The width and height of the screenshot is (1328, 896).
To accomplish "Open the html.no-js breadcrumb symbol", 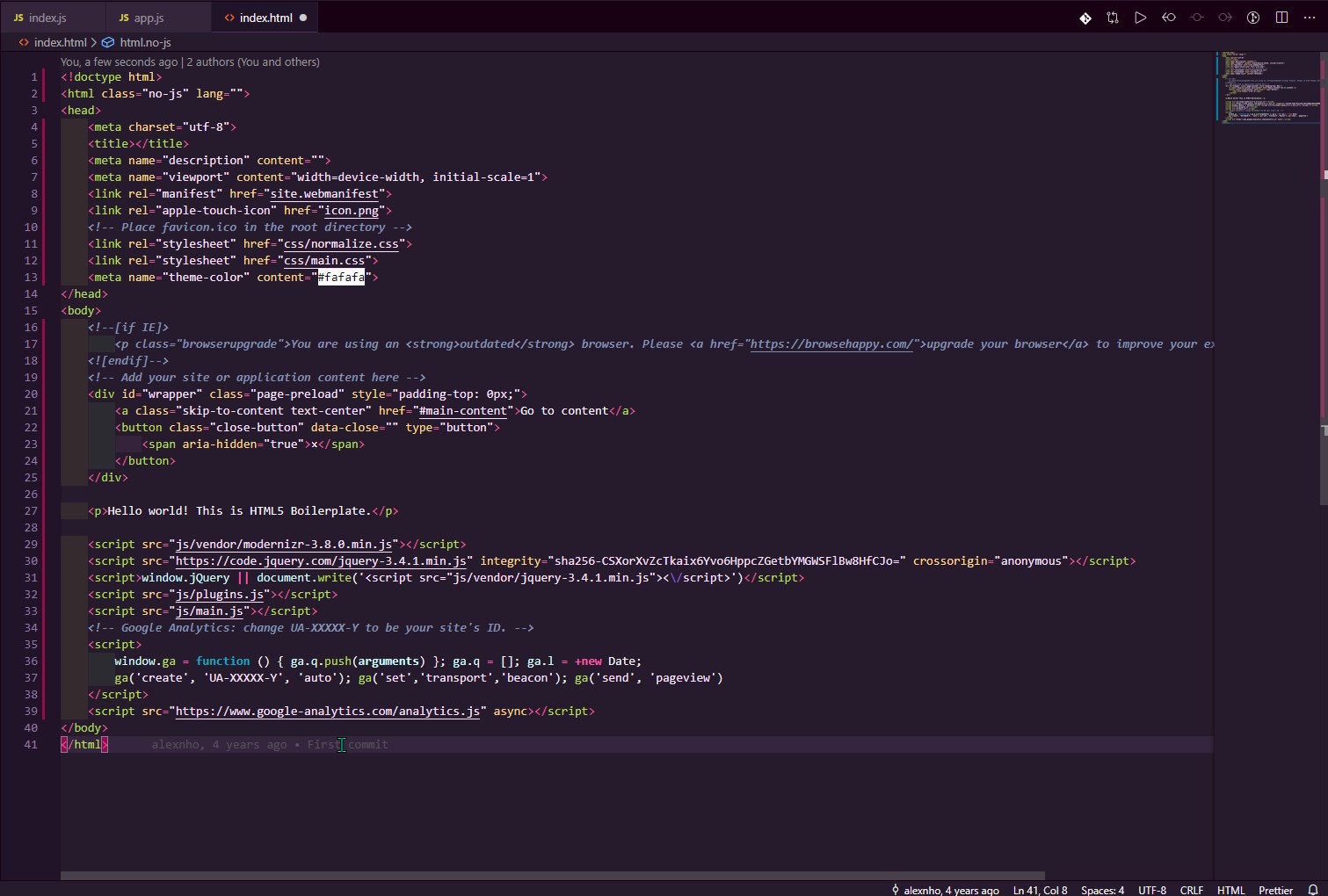I will click(x=145, y=42).
